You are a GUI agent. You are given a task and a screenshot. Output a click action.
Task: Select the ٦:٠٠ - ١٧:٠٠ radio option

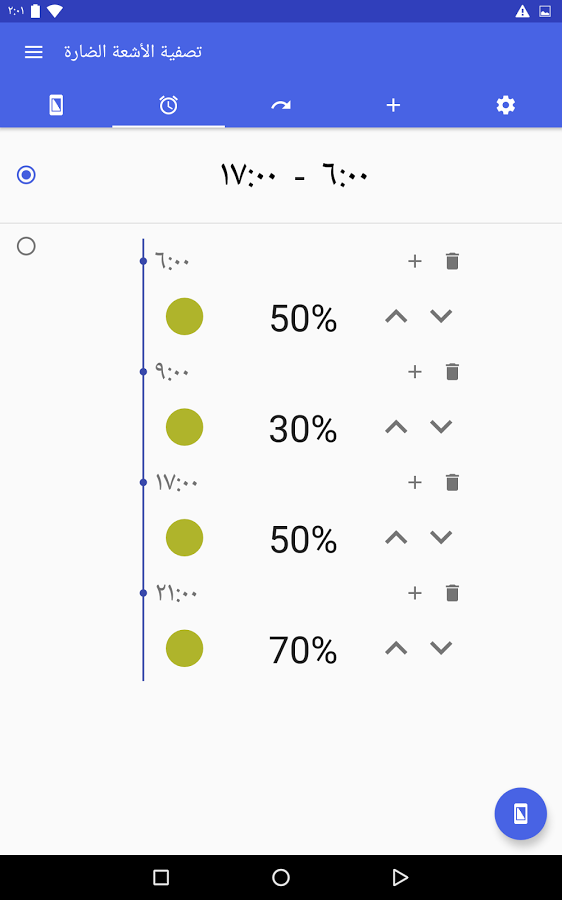point(26,174)
